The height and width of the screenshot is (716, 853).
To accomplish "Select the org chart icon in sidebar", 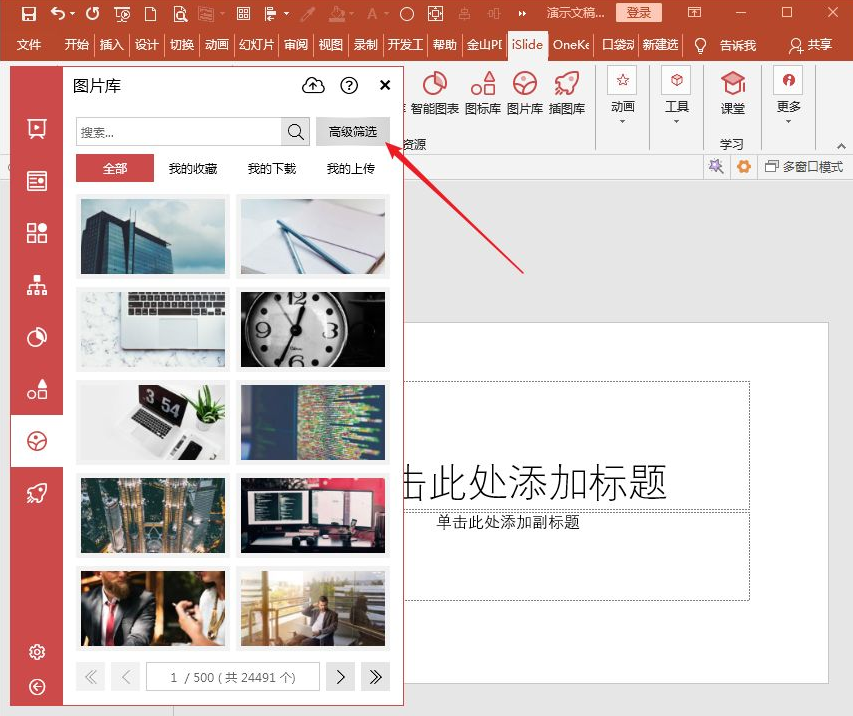I will 37,286.
